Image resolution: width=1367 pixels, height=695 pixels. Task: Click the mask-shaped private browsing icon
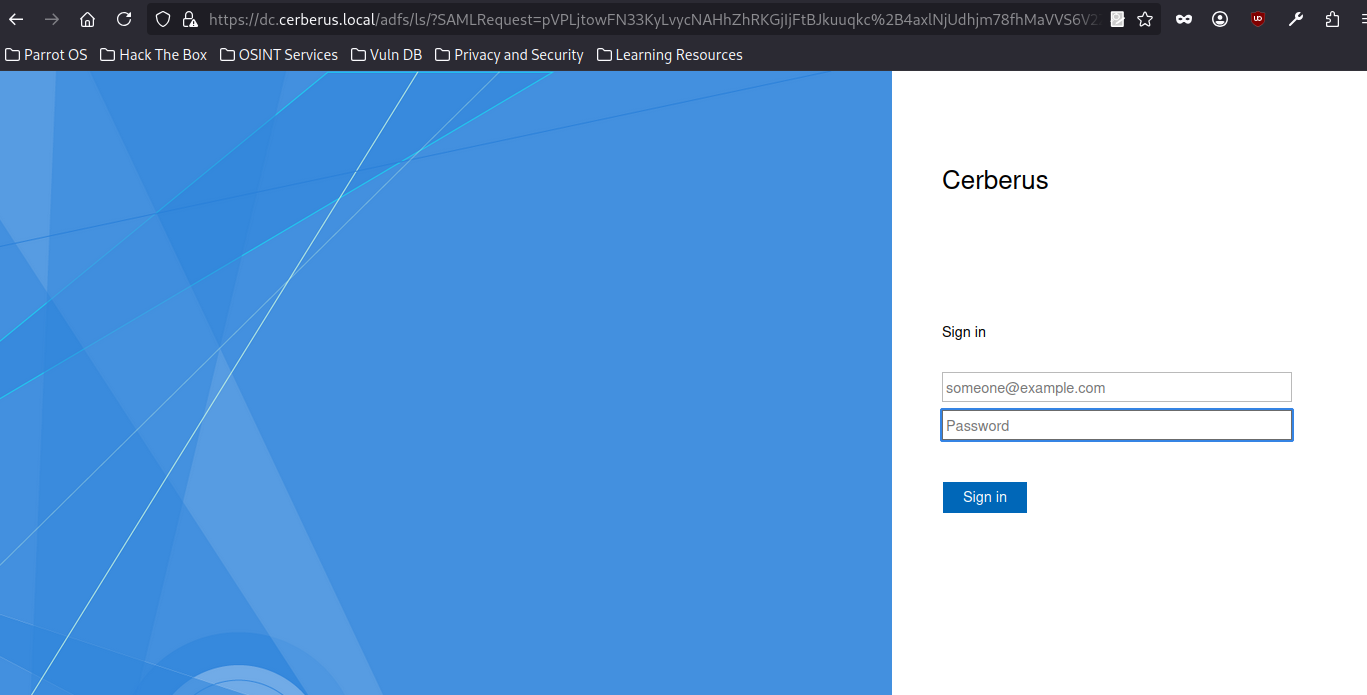coord(1184,19)
